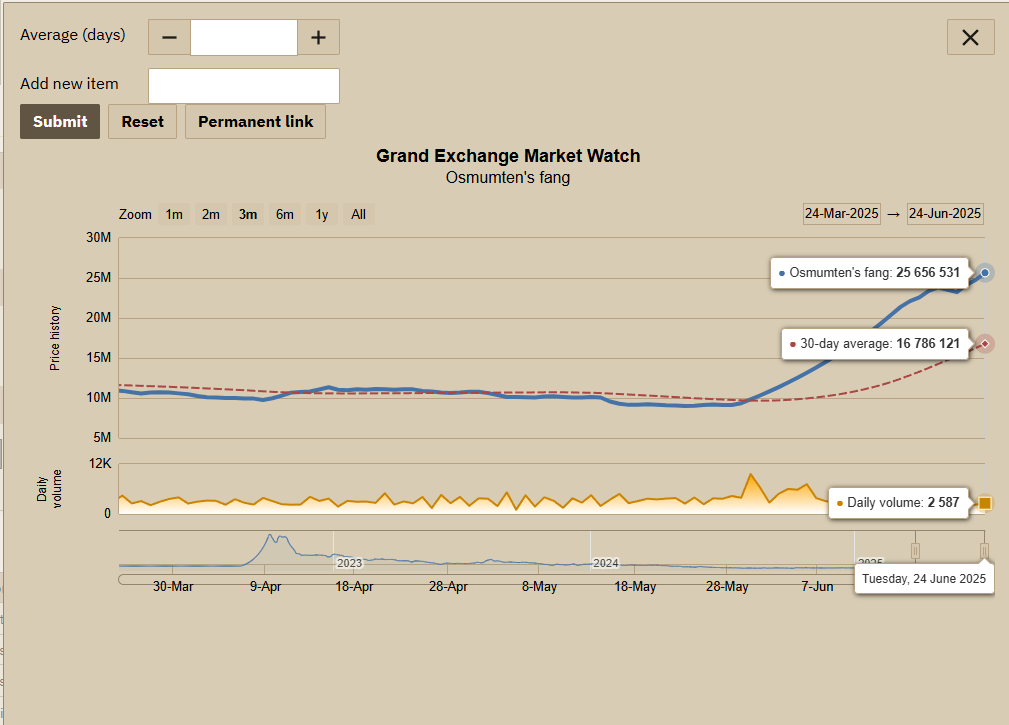The image size is (1009, 725).
Task: Click the 7-Jun axis label
Action: click(817, 587)
